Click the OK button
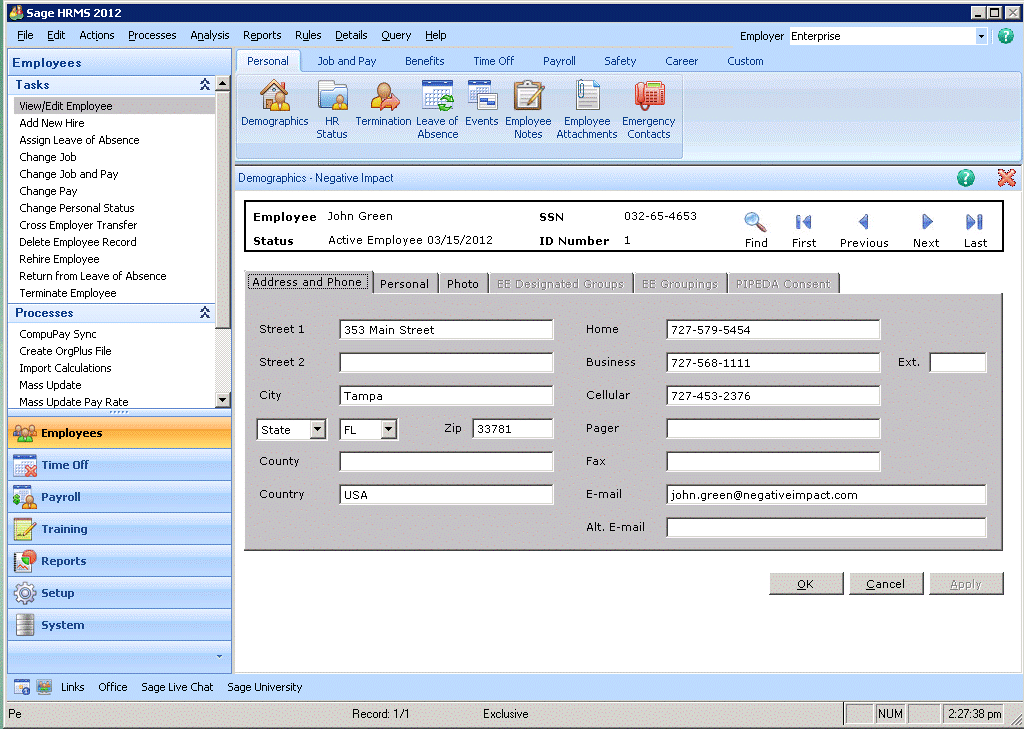The image size is (1024, 729). tap(806, 584)
